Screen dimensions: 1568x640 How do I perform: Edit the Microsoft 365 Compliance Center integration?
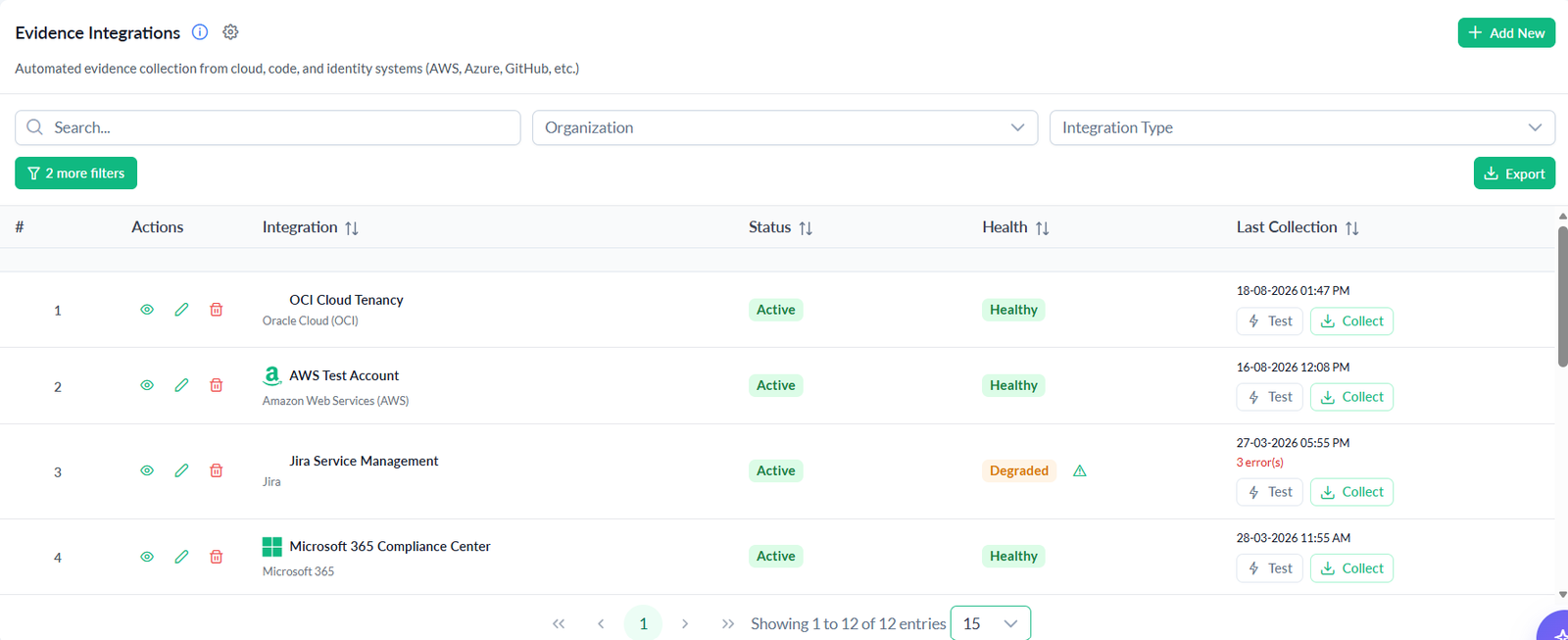(181, 557)
